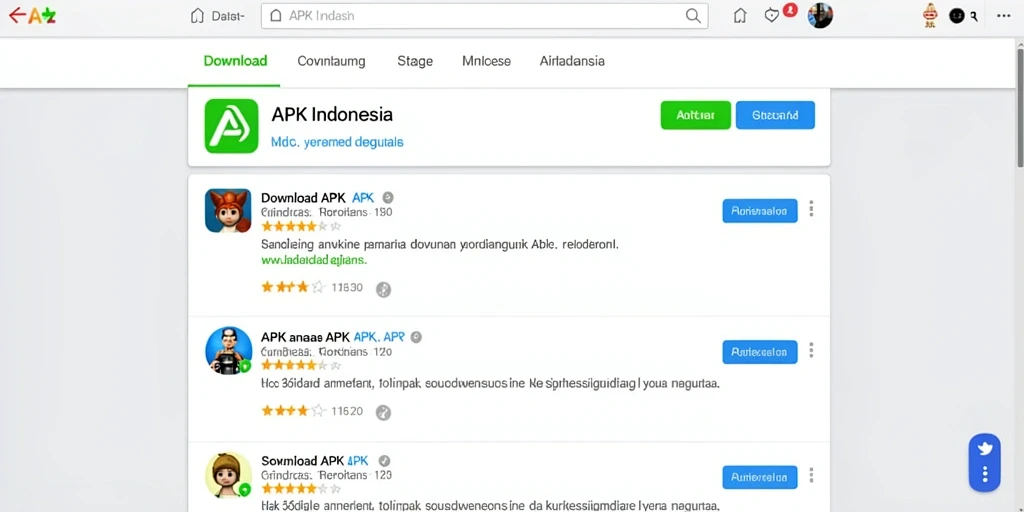Click the star rating beside 11620
Image resolution: width=1024 pixels, height=512 pixels.
point(293,411)
